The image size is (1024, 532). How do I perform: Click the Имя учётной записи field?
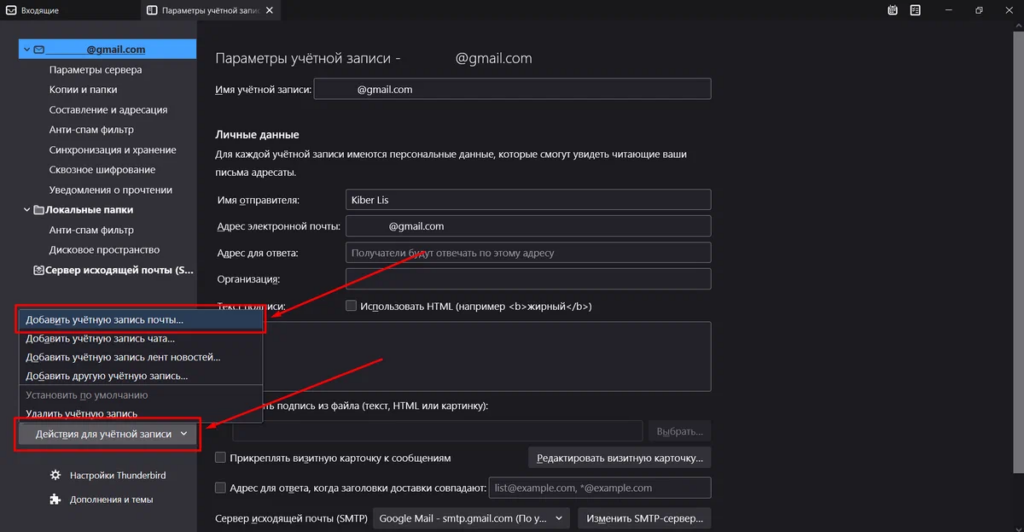pyautogui.click(x=512, y=89)
